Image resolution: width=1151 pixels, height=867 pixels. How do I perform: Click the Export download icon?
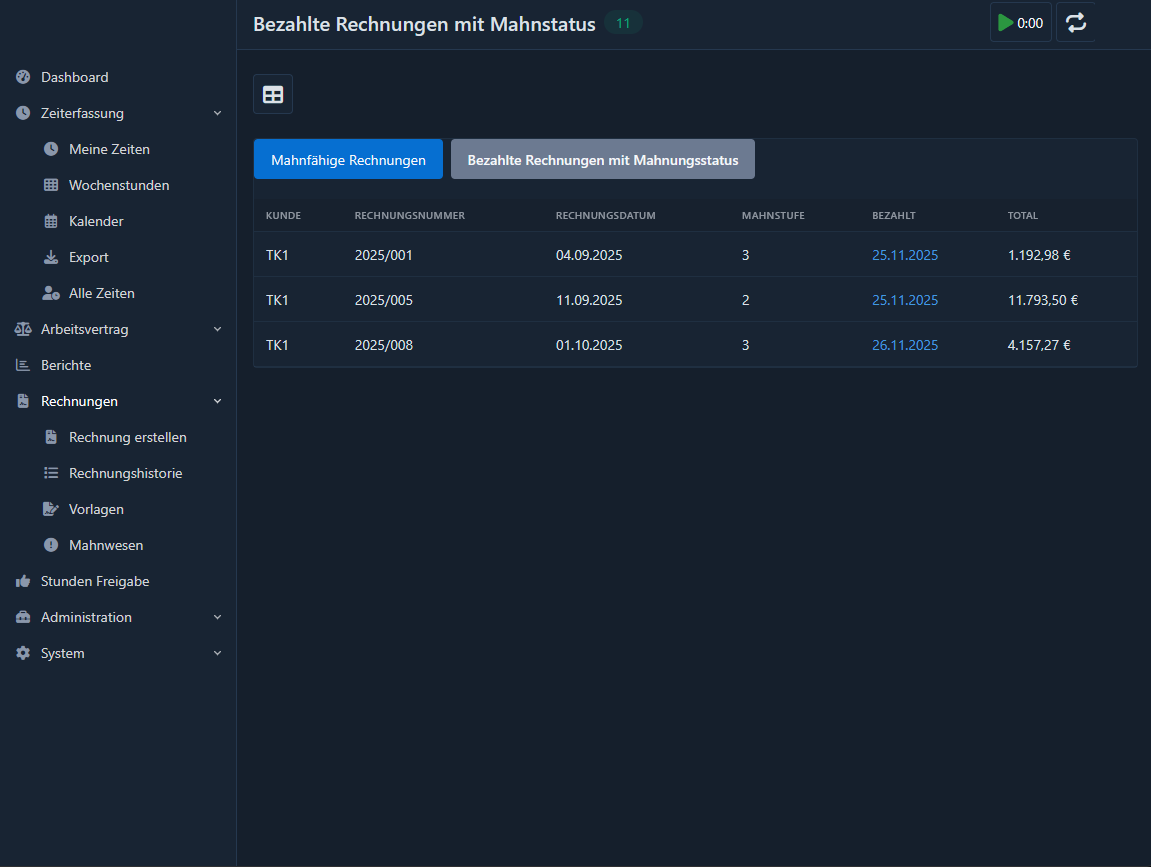point(50,257)
